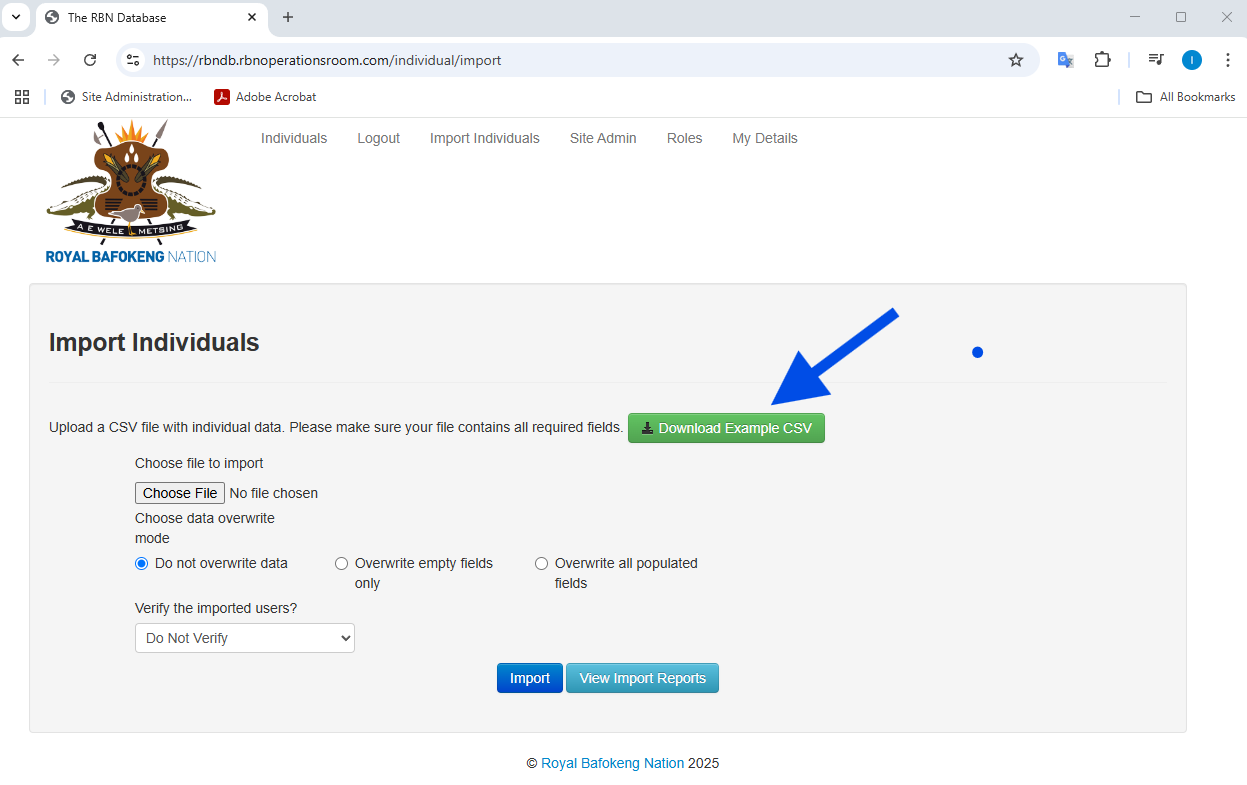The image size is (1247, 785).
Task: Expand the tab search chevron
Action: coord(15,17)
